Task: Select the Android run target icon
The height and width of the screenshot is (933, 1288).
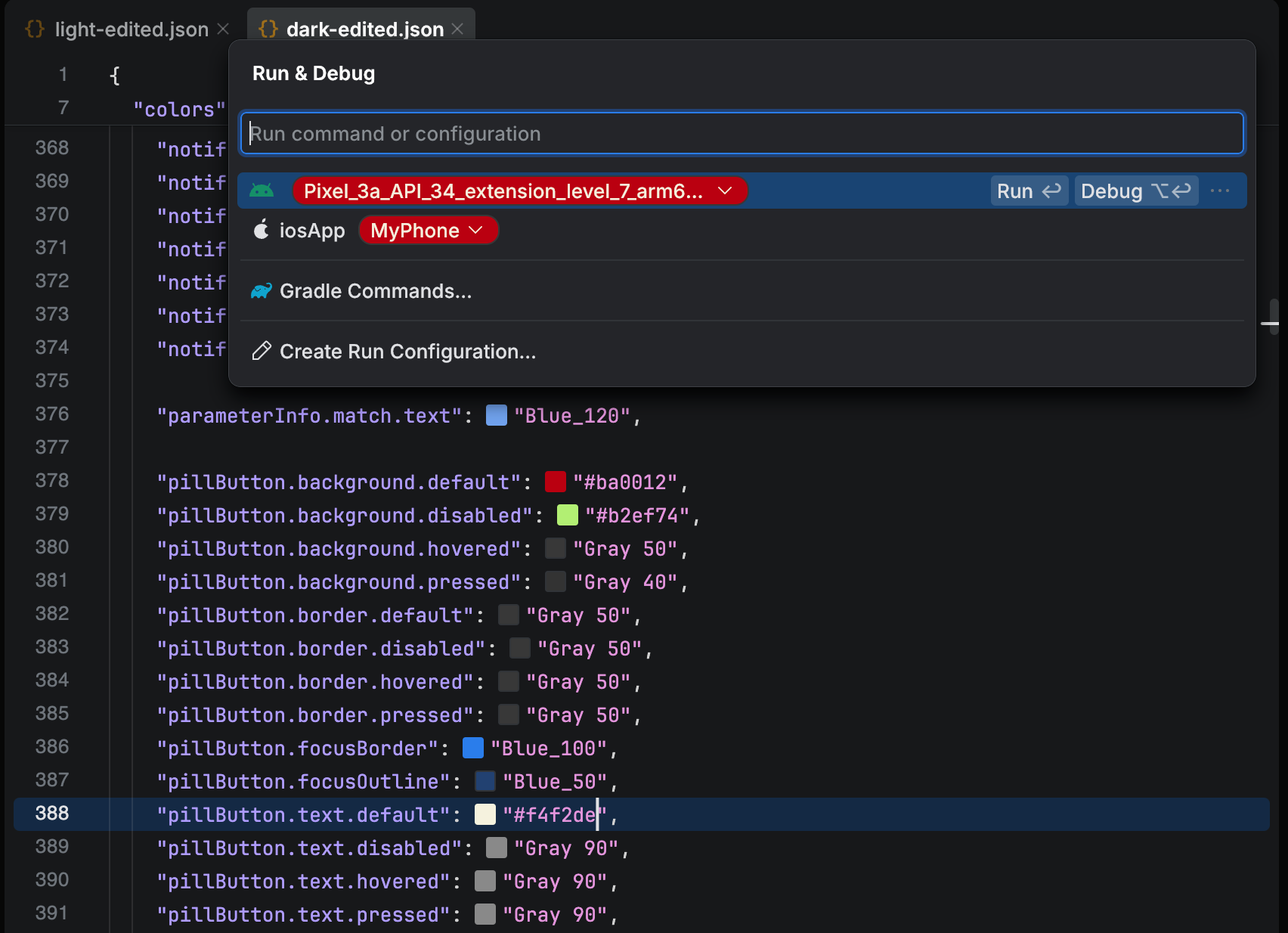Action: point(261,191)
